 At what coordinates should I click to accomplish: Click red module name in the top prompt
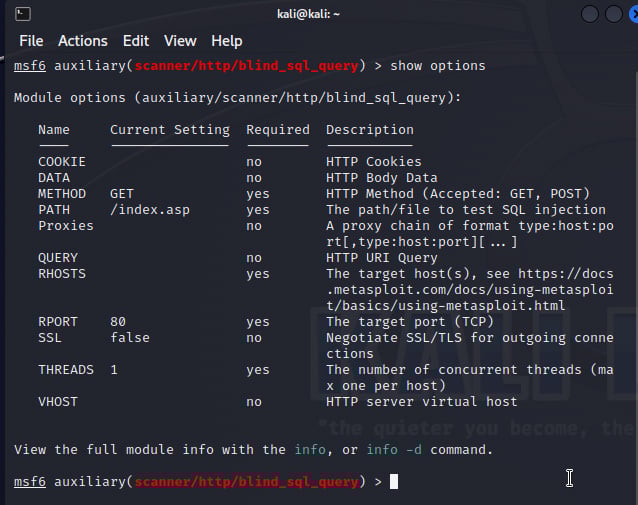[x=246, y=66]
